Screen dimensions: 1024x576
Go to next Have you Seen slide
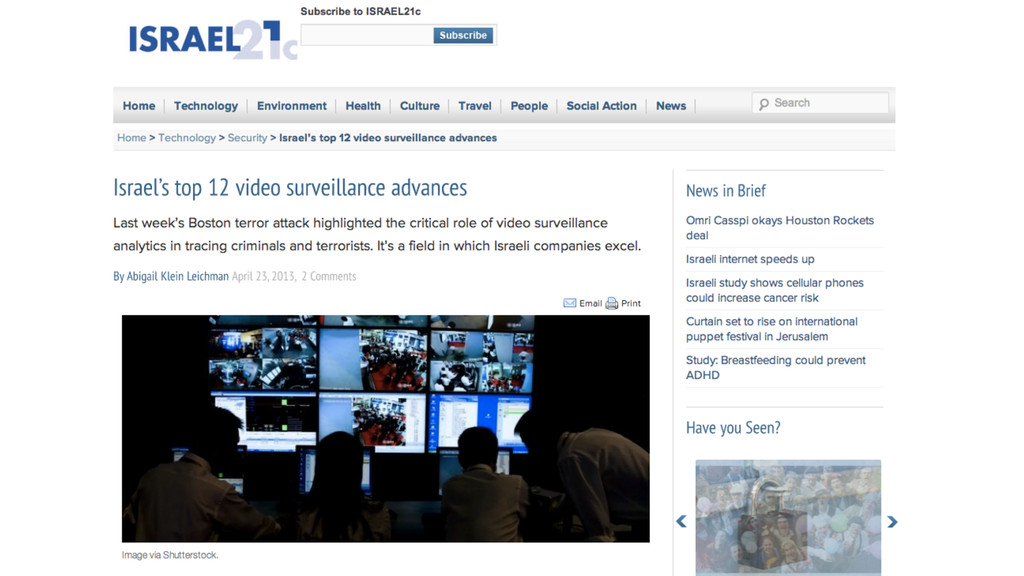(x=892, y=521)
